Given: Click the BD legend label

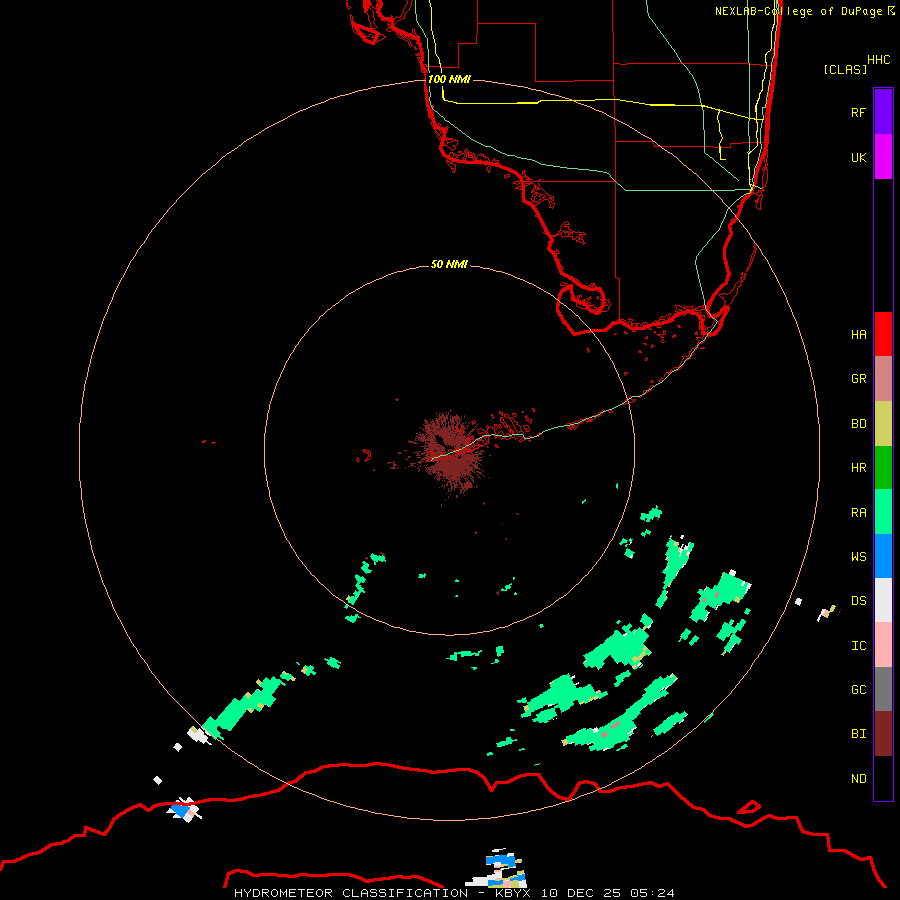Looking at the screenshot, I should pos(858,424).
